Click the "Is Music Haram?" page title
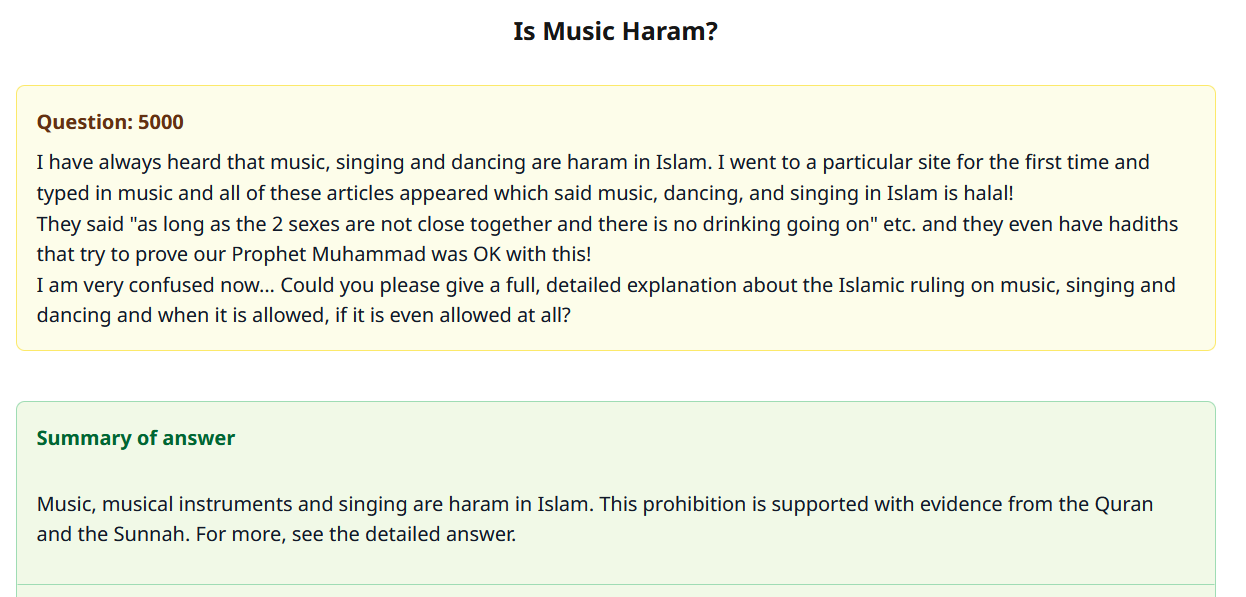 (x=615, y=32)
